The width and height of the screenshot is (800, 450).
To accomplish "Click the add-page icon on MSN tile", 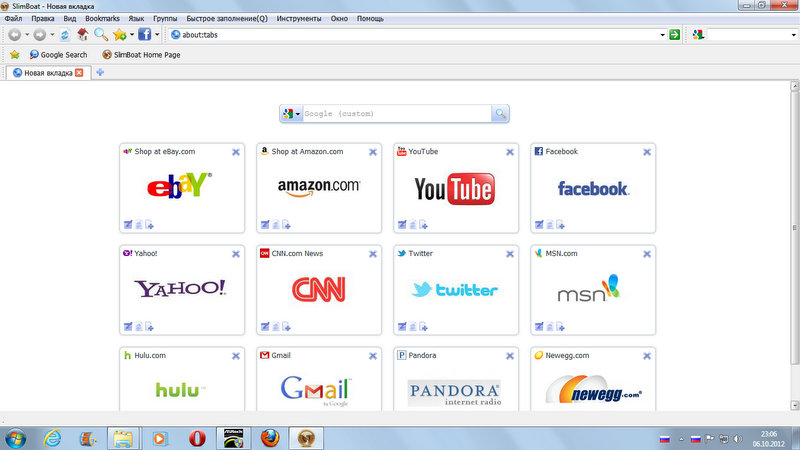I will pyautogui.click(x=561, y=327).
